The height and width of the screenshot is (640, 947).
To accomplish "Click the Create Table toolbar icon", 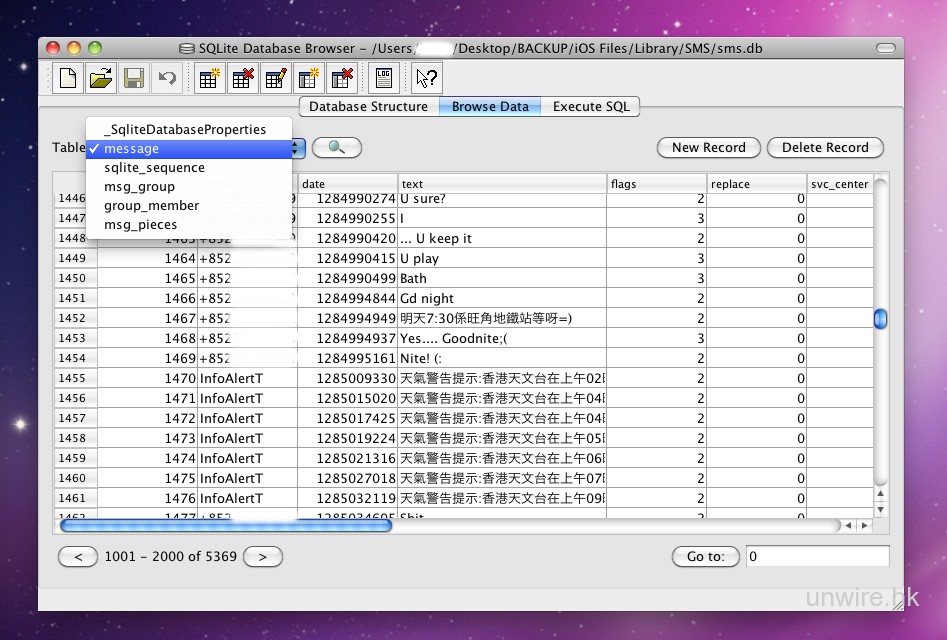I will point(210,78).
